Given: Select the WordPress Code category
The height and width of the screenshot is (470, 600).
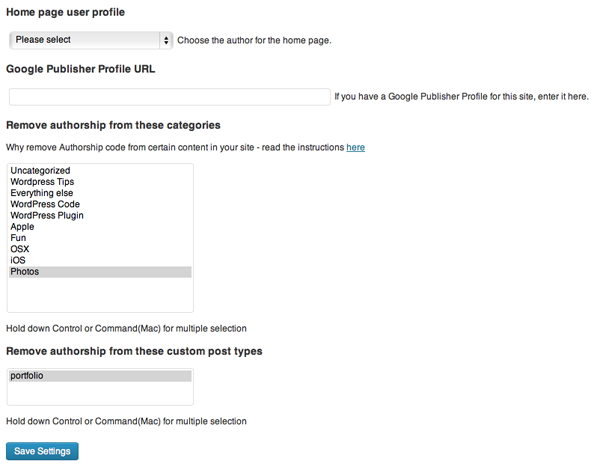Looking at the screenshot, I should (x=45, y=204).
